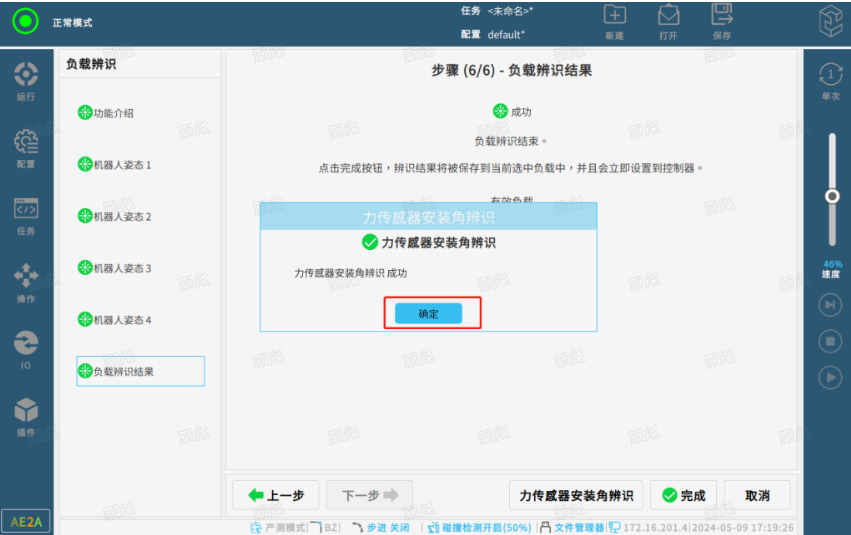Open the 配置 settings icon
The width and height of the screenshot is (851, 535).
[x=26, y=147]
